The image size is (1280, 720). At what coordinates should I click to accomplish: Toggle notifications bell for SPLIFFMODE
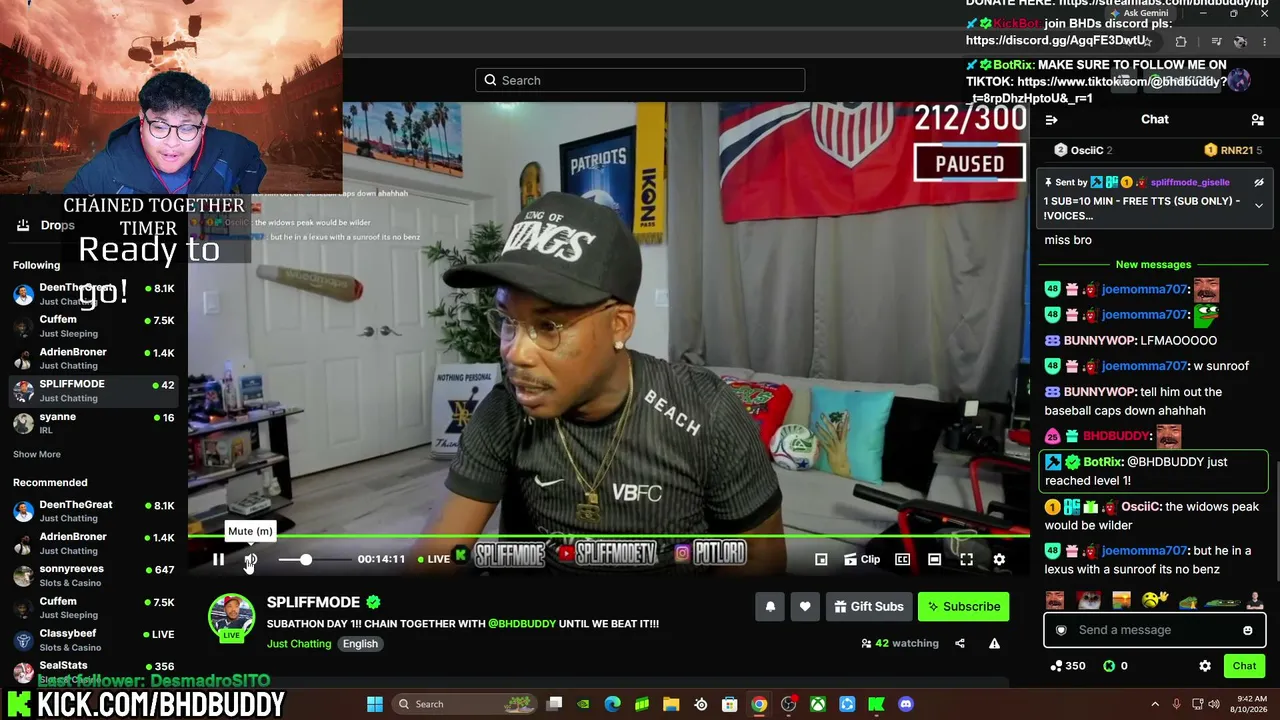pyautogui.click(x=770, y=606)
